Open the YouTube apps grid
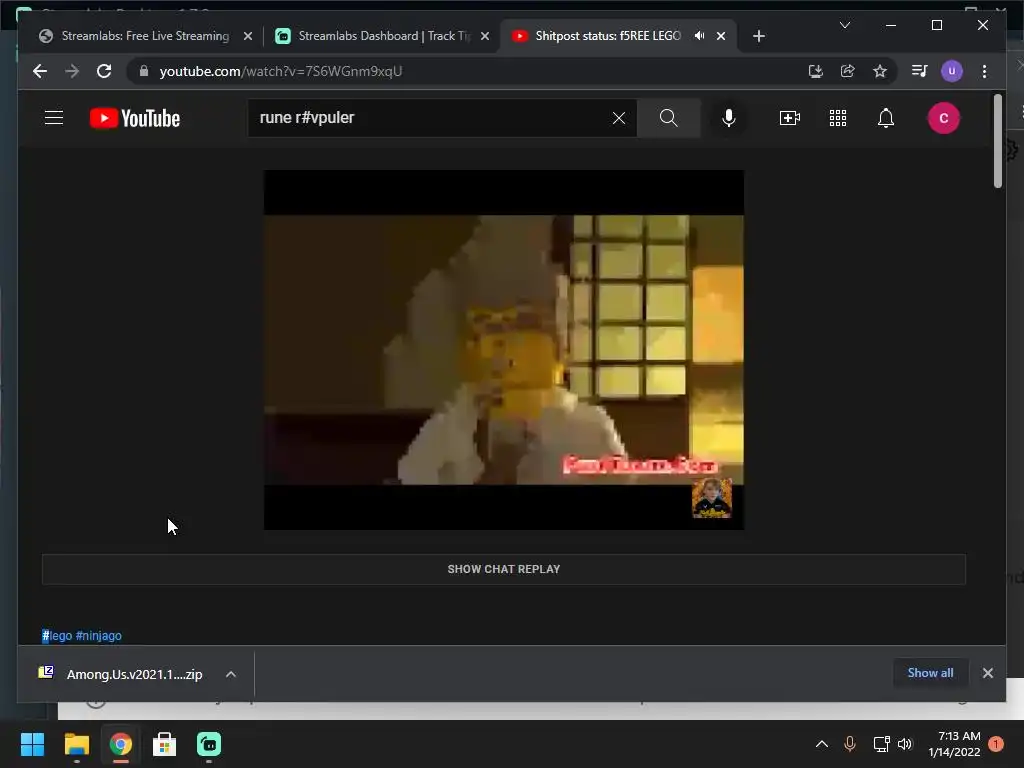The image size is (1024, 768). [838, 118]
